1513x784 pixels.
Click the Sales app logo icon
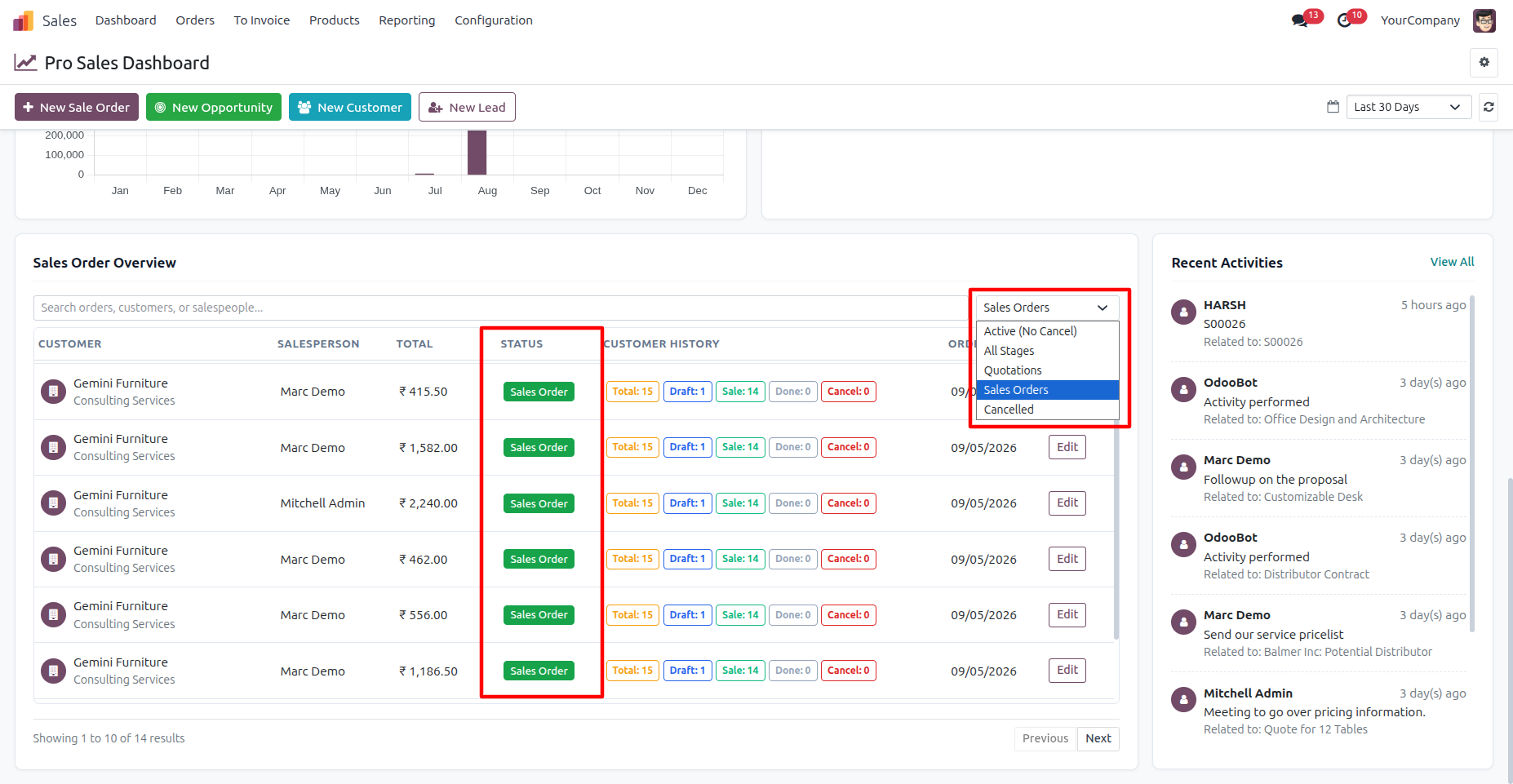[x=24, y=20]
